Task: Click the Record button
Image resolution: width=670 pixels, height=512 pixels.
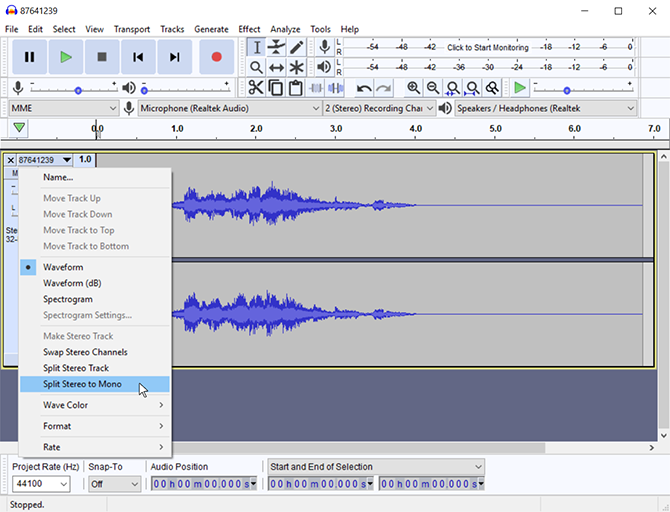Action: point(216,57)
